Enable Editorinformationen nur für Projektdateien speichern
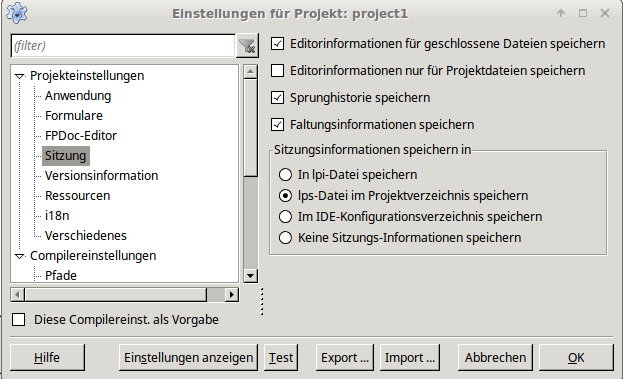The height and width of the screenshot is (379, 623). point(277,71)
